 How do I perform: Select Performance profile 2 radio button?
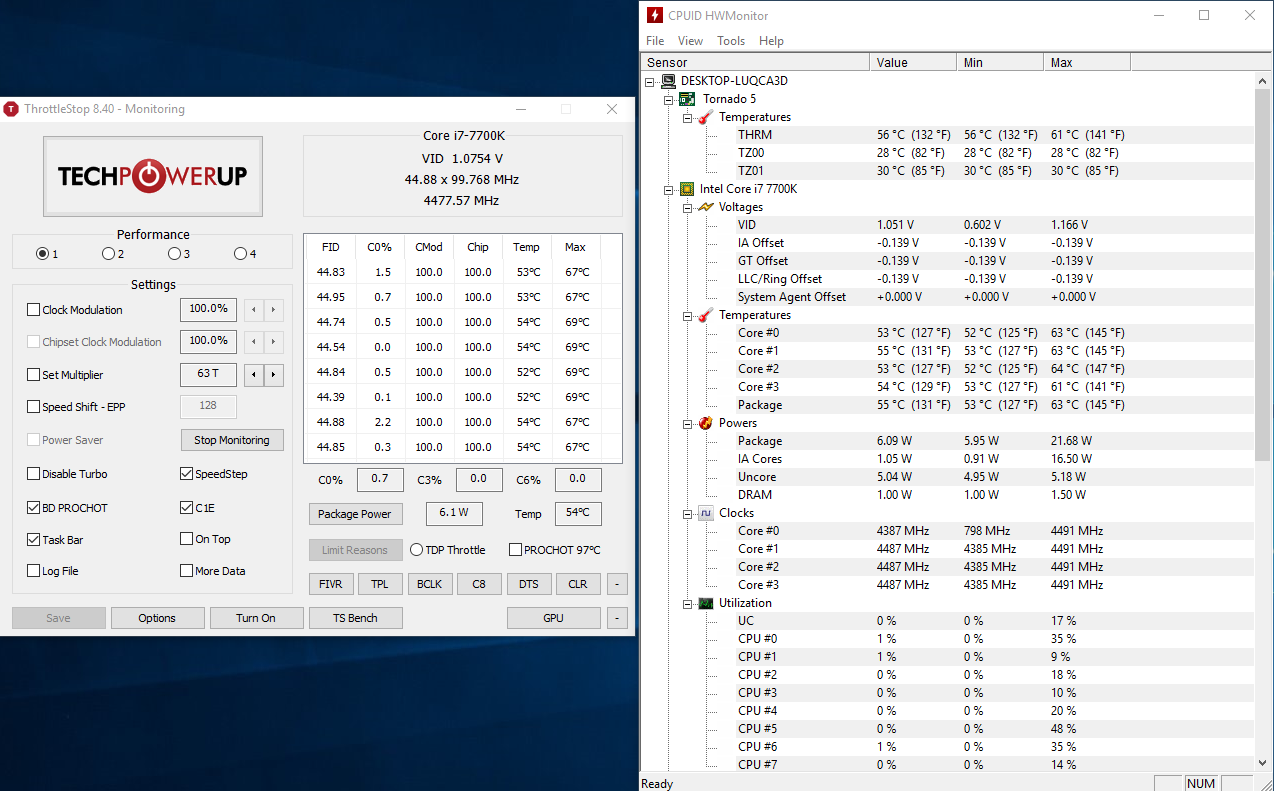pos(108,254)
